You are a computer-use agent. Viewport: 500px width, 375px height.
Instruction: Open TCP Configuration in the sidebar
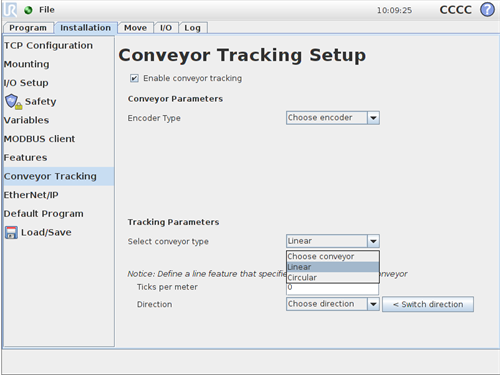[48, 45]
